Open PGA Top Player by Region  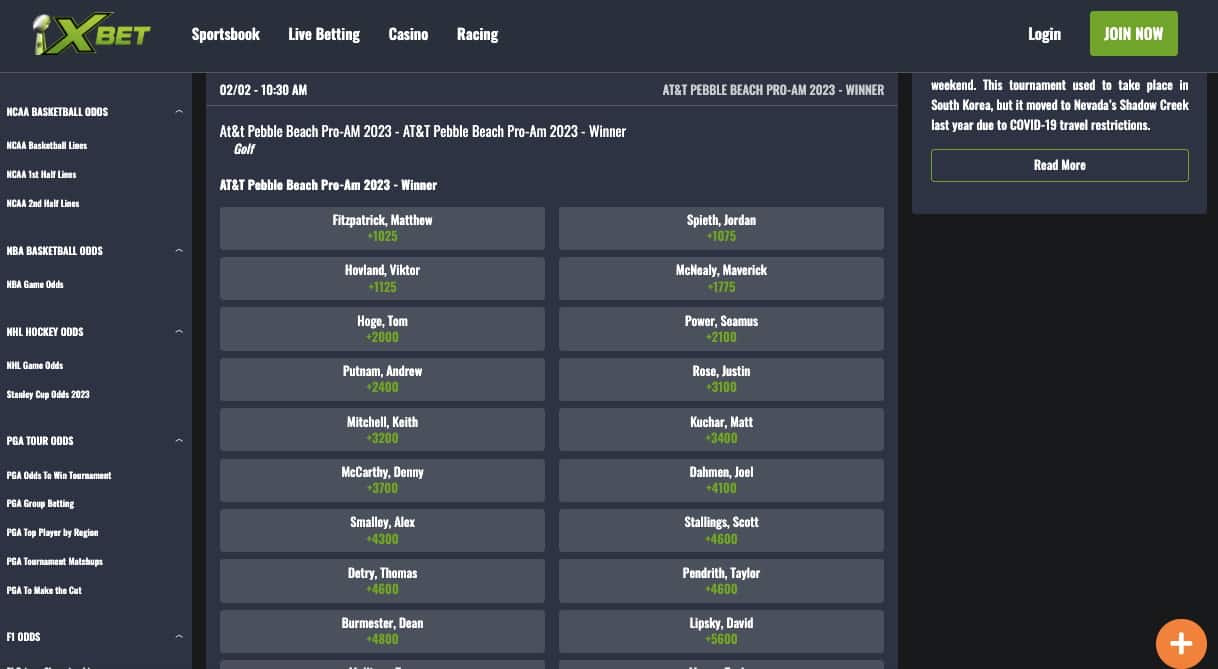[52, 533]
